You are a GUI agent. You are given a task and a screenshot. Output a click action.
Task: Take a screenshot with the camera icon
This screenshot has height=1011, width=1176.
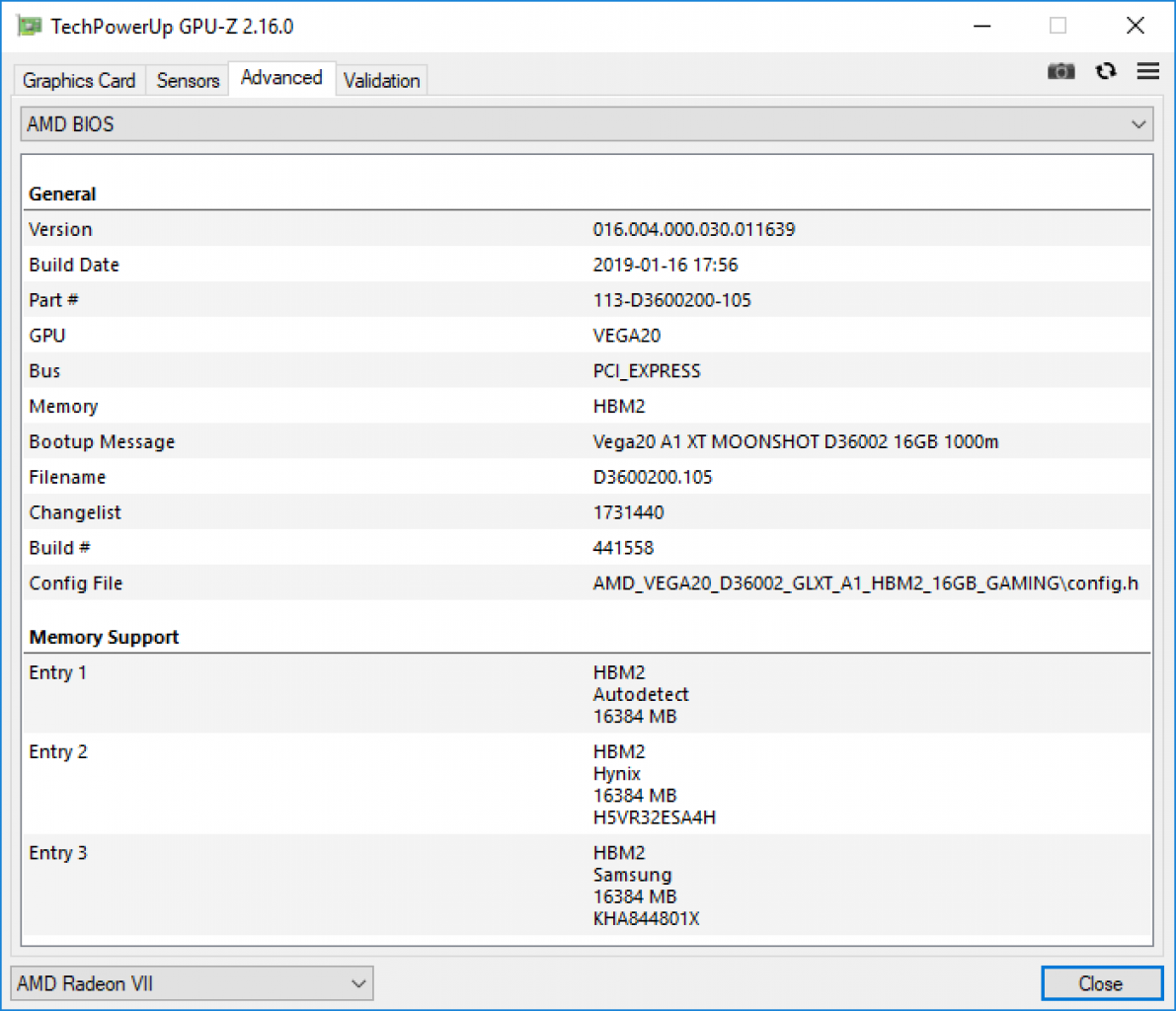(1060, 71)
